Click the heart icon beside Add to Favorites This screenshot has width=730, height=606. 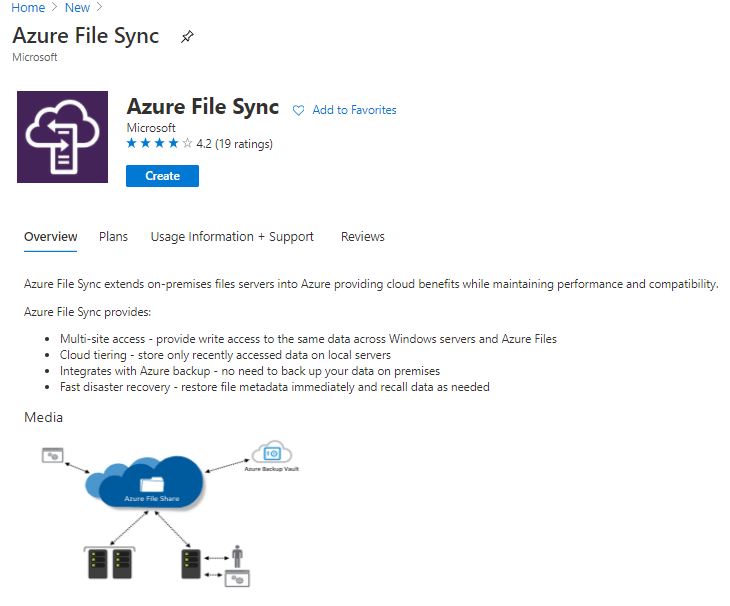click(x=298, y=110)
